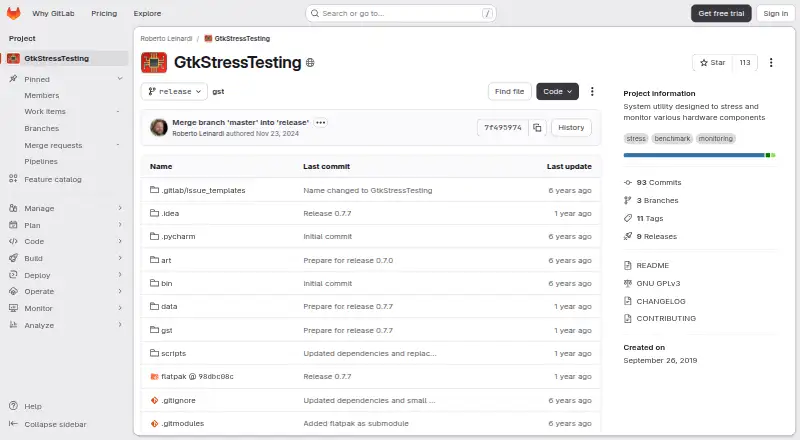Viewport: 800px width, 440px height.
Task: Click the GNU GPLv3 license scale icon
Action: point(628,283)
